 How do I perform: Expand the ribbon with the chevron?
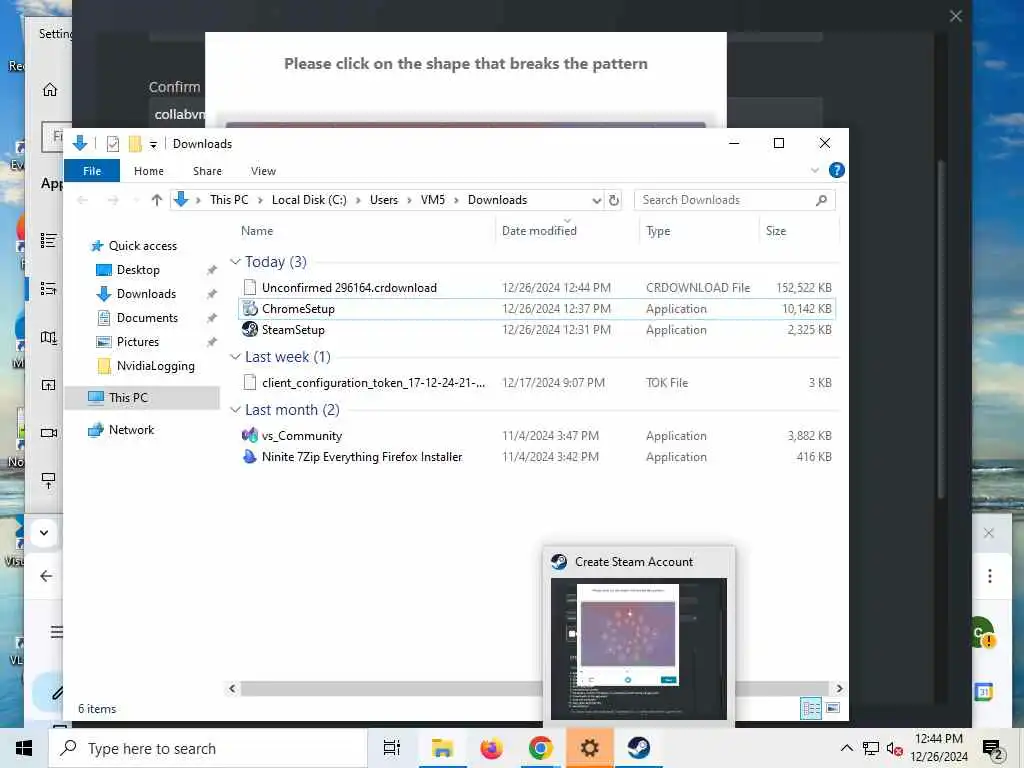tap(814, 170)
